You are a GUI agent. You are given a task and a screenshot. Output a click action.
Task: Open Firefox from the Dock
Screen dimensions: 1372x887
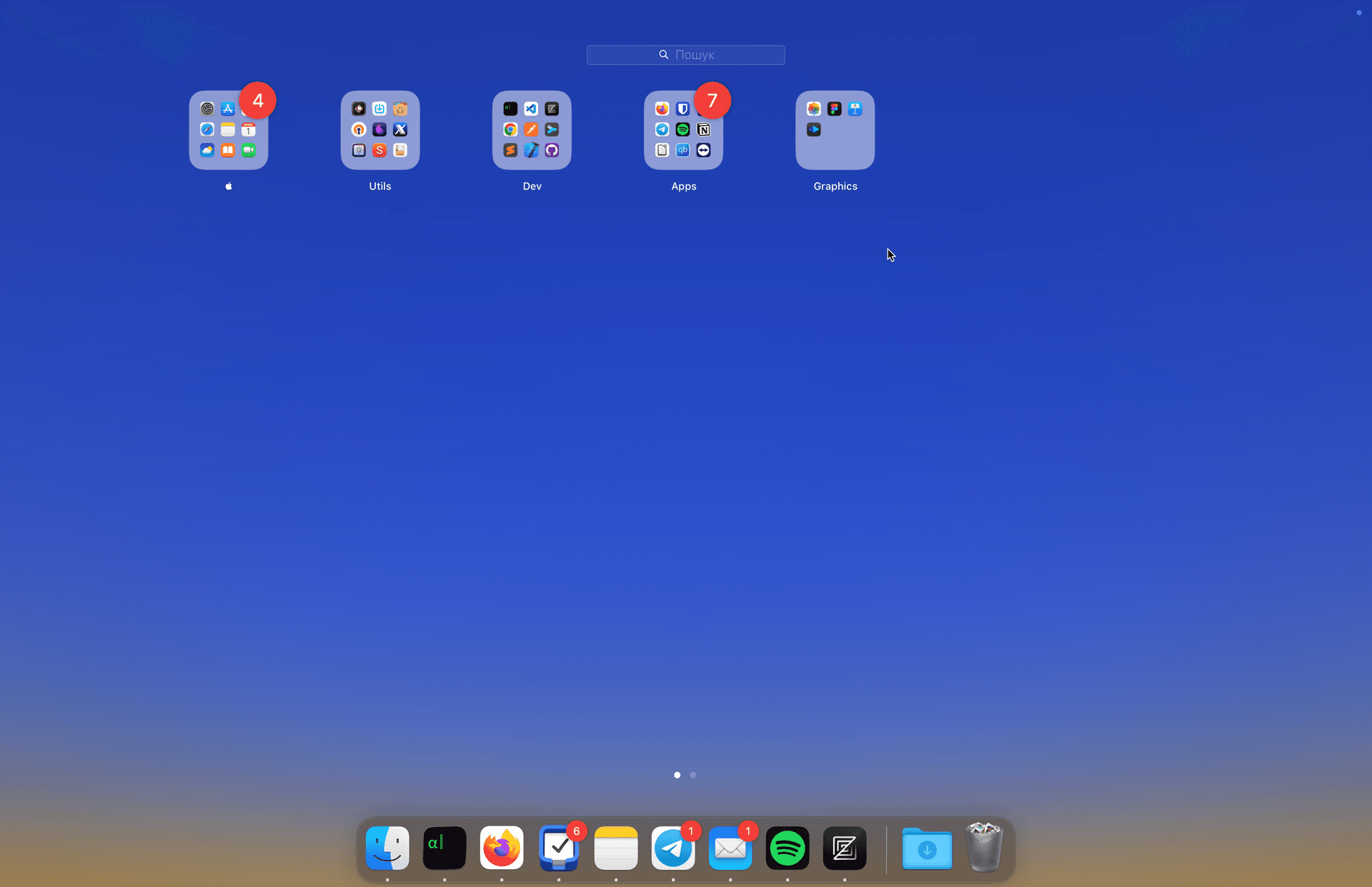pyautogui.click(x=502, y=848)
